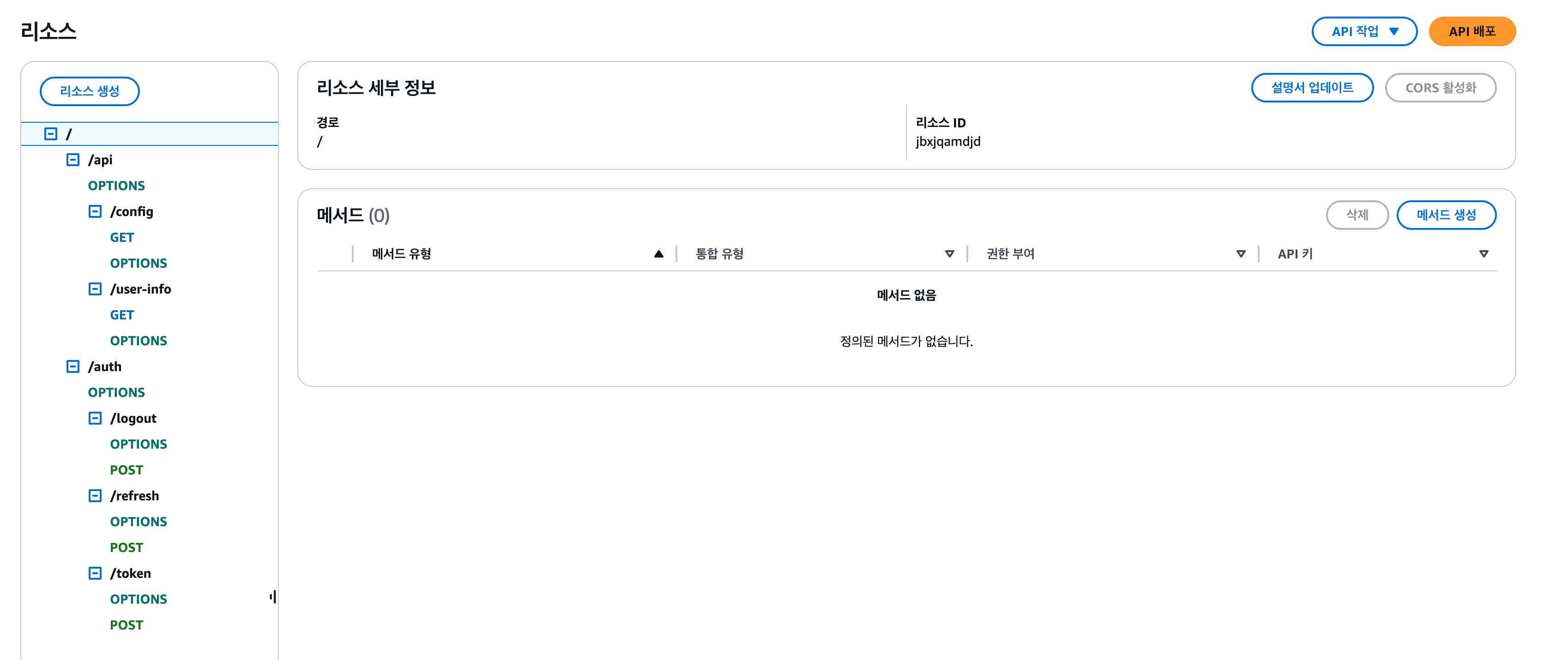Image resolution: width=1568 pixels, height=660 pixels.
Task: Collapse the /refresh resource node
Action: pyautogui.click(x=95, y=496)
